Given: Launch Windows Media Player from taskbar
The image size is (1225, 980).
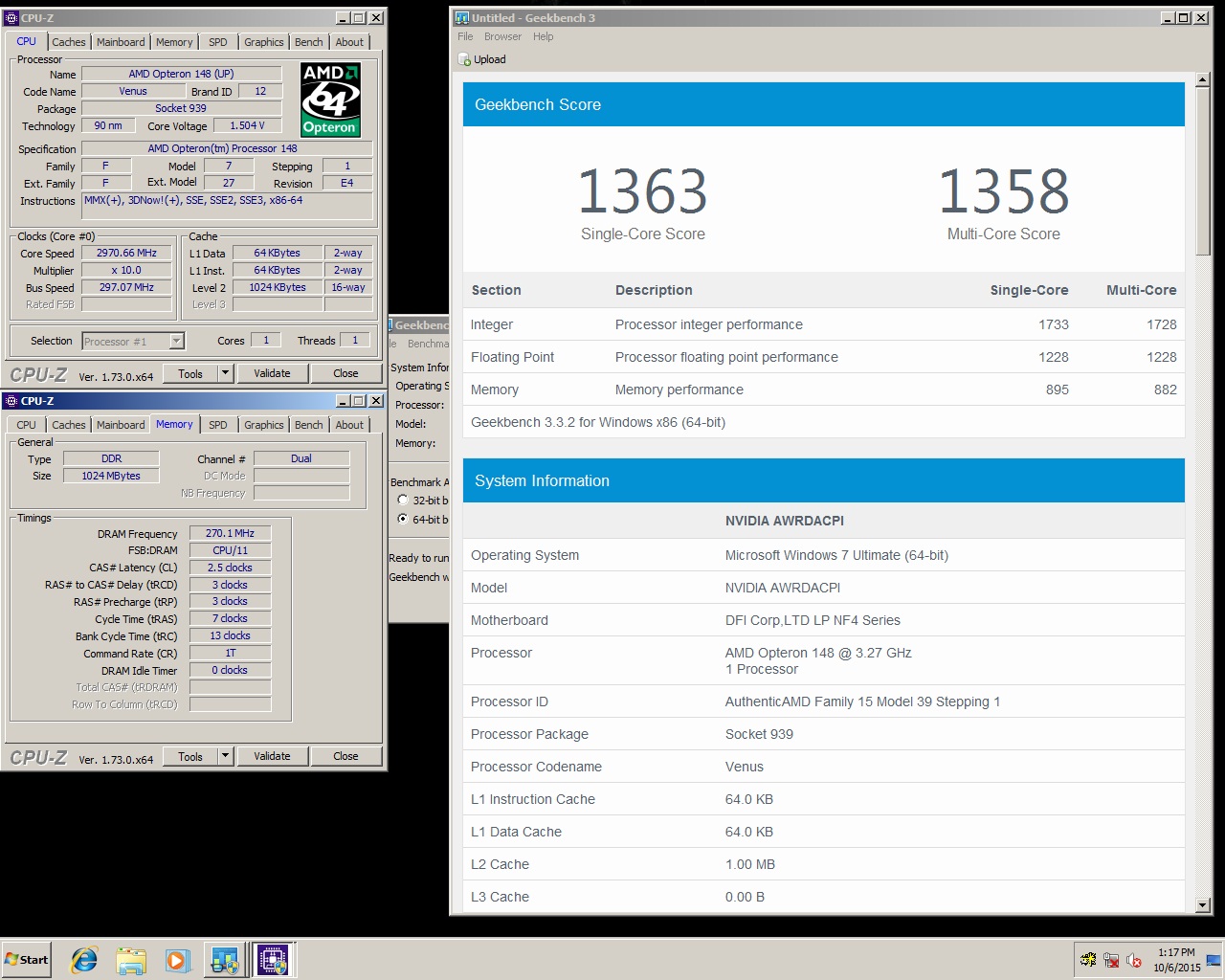Looking at the screenshot, I should (177, 960).
